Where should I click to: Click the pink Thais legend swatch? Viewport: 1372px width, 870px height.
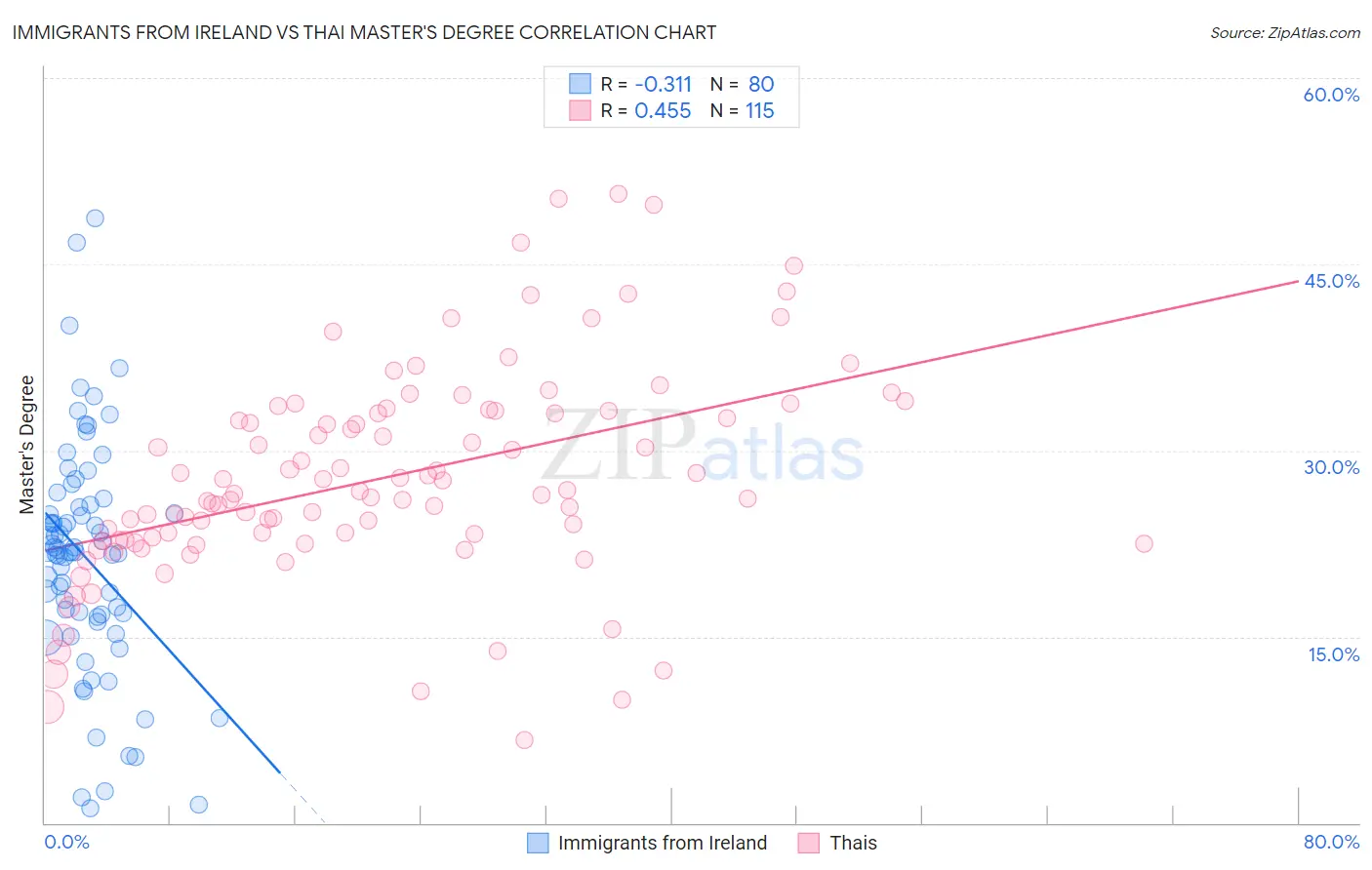809,843
